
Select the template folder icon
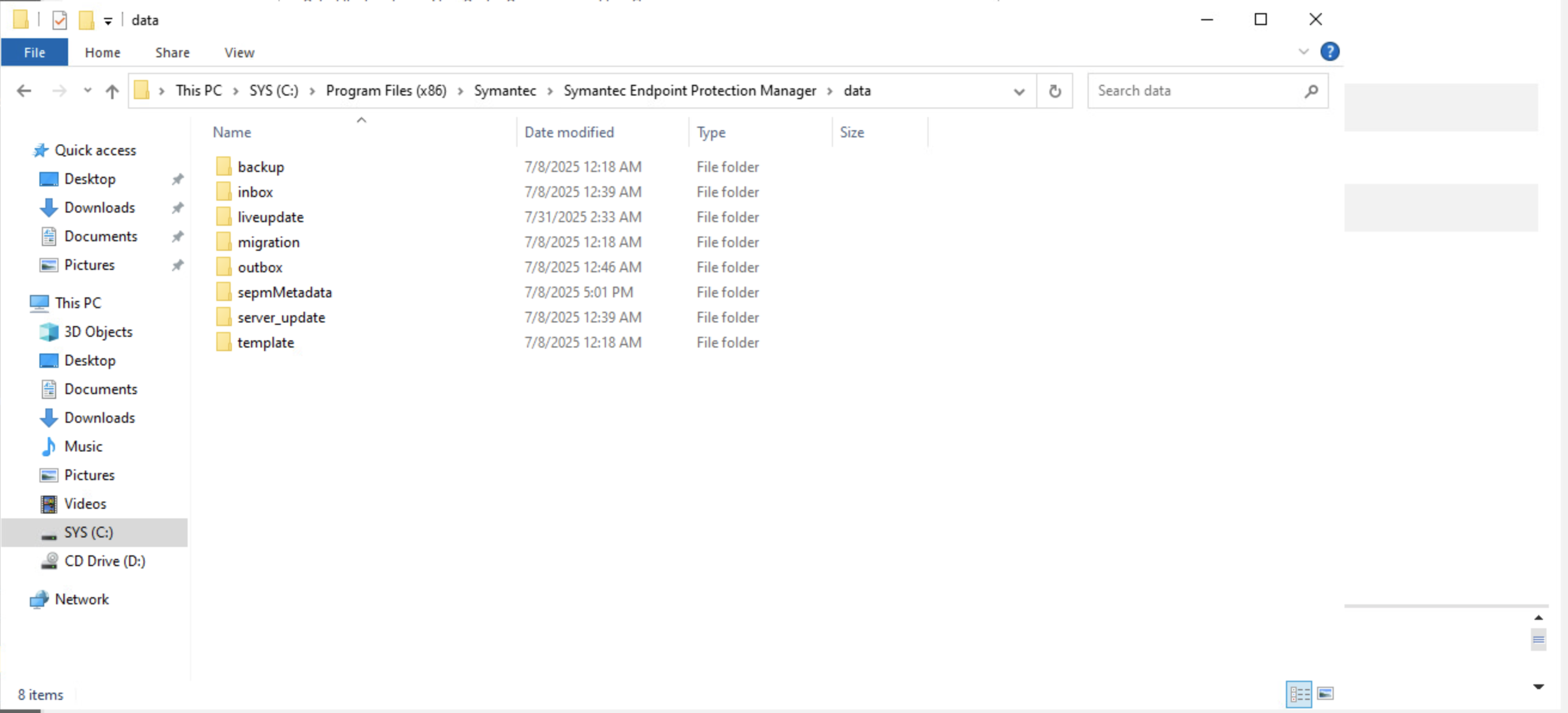pyautogui.click(x=223, y=342)
